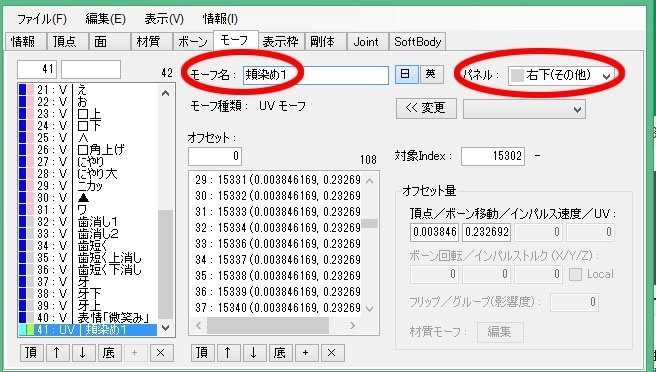Move morph up with ↑ under morph list

coord(57,353)
